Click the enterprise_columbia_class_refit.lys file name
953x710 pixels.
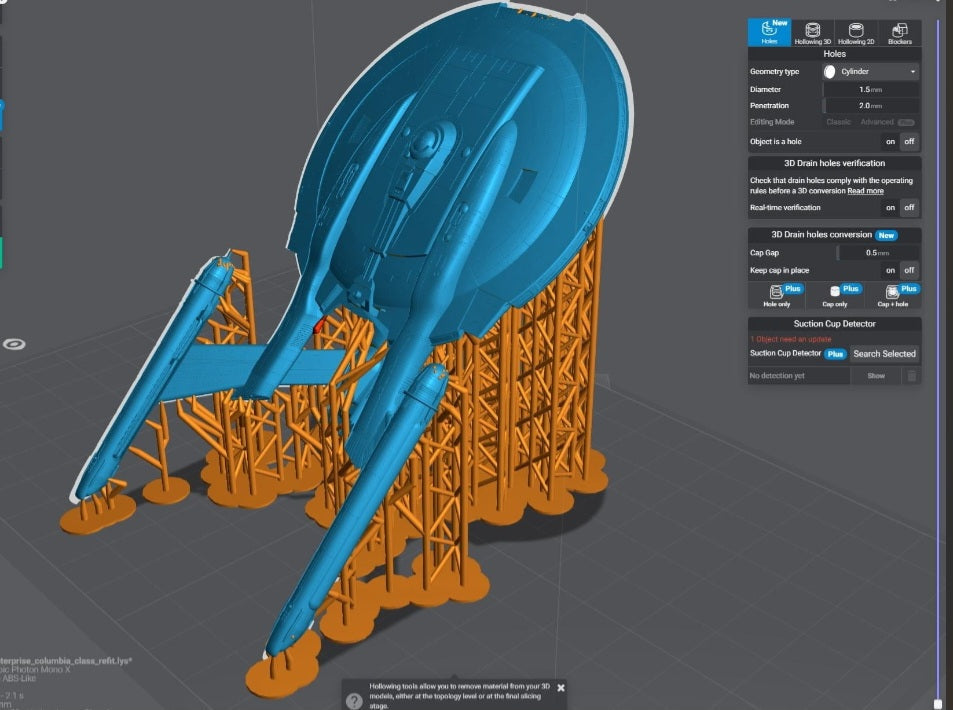(66, 661)
